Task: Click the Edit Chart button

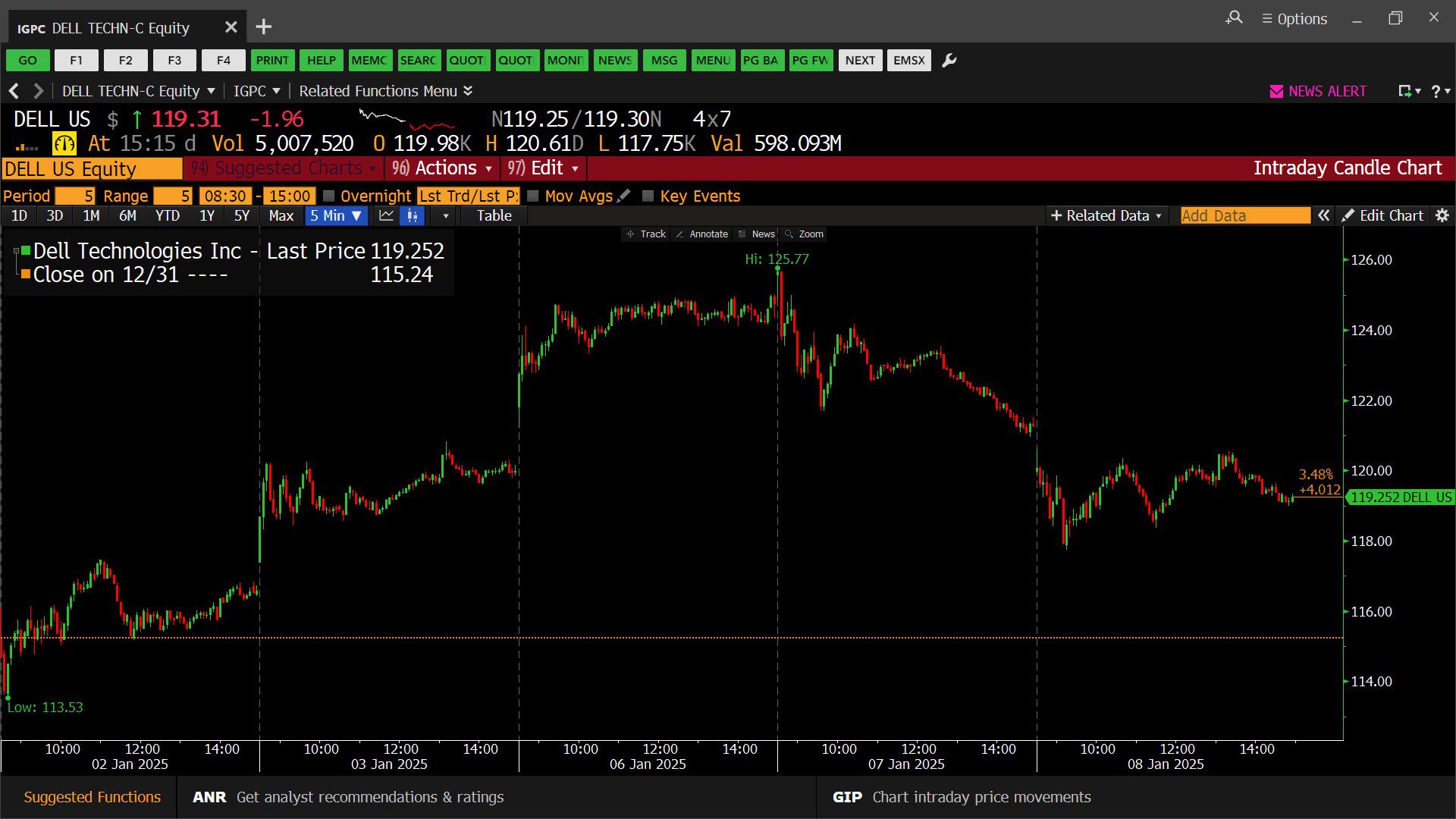Action: click(1382, 216)
